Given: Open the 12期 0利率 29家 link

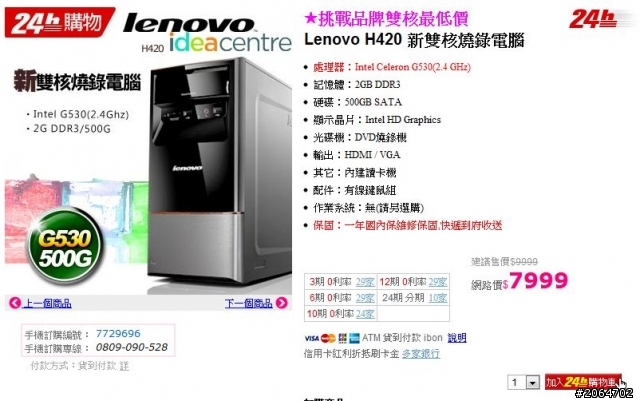Looking at the screenshot, I should pyautogui.click(x=438, y=282).
